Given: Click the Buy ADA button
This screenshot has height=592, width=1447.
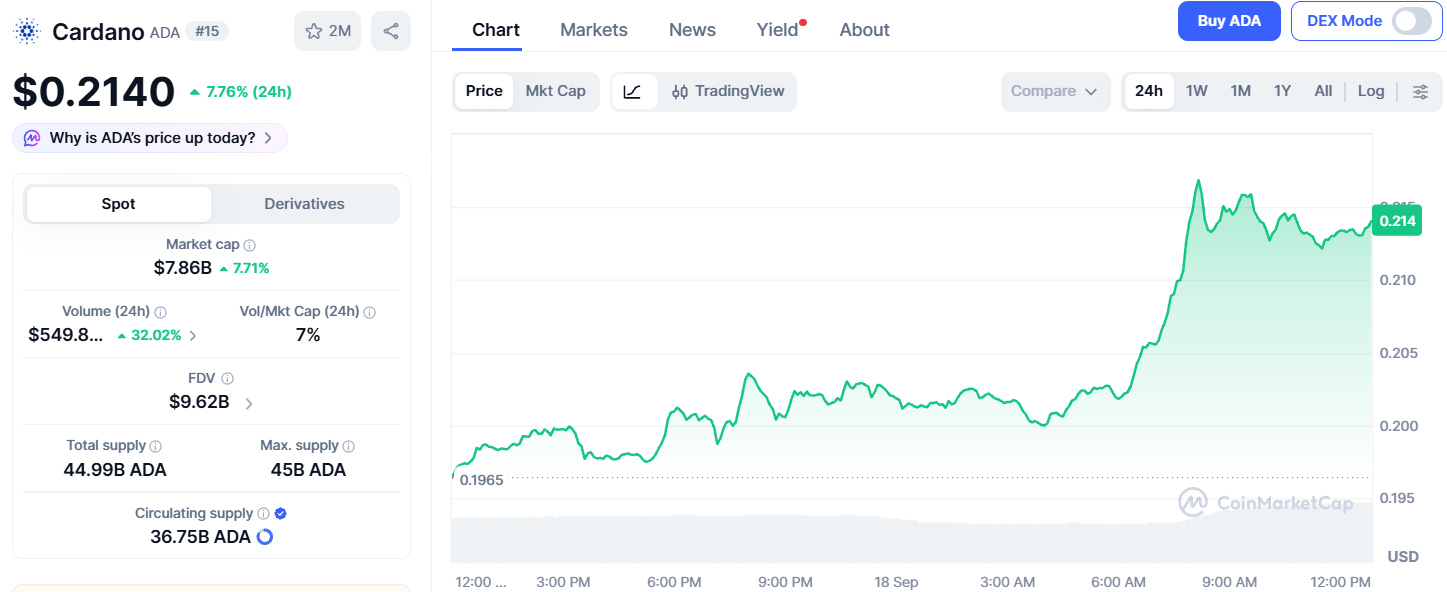Looking at the screenshot, I should pos(1229,21).
